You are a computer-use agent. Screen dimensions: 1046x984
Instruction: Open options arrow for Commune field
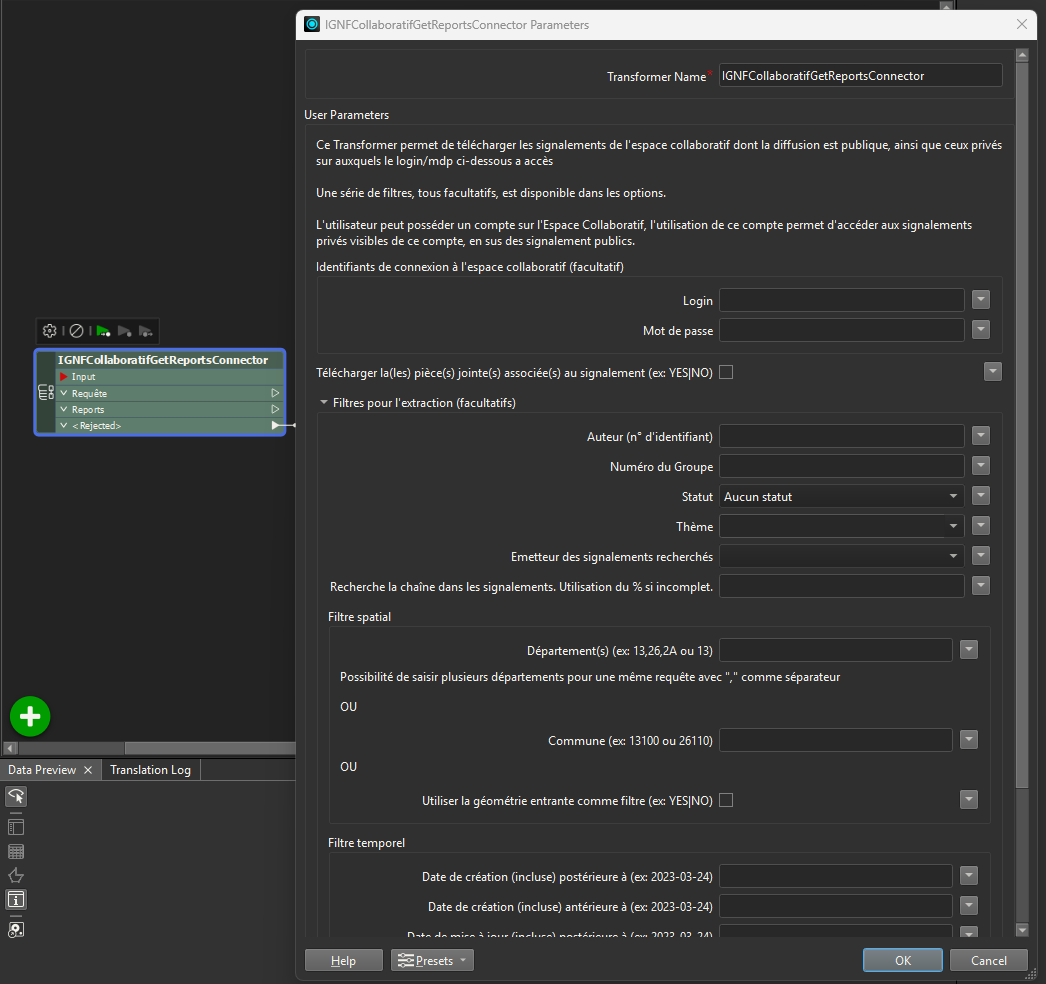(x=969, y=739)
